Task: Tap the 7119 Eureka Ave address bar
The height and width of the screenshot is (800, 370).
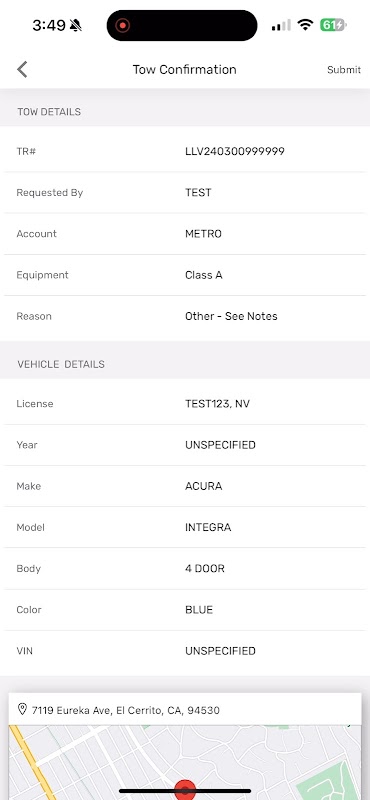Action: [185, 710]
